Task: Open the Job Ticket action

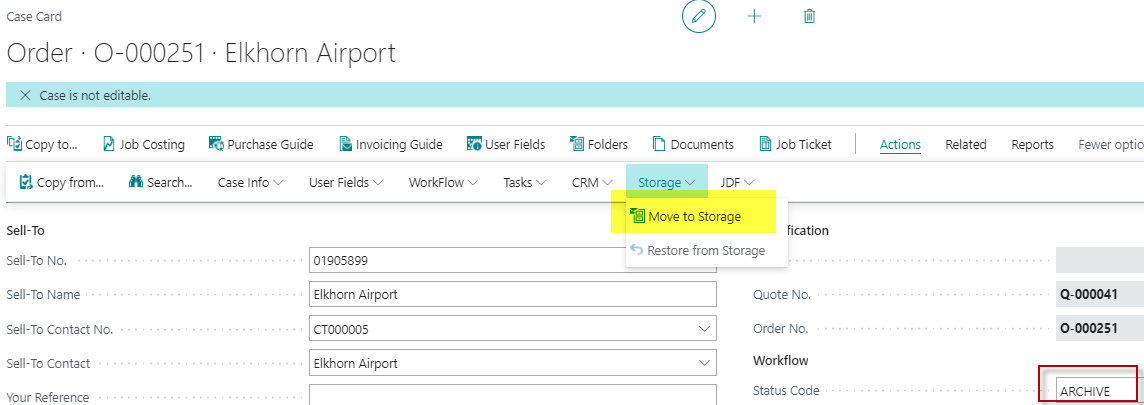Action: tap(795, 144)
